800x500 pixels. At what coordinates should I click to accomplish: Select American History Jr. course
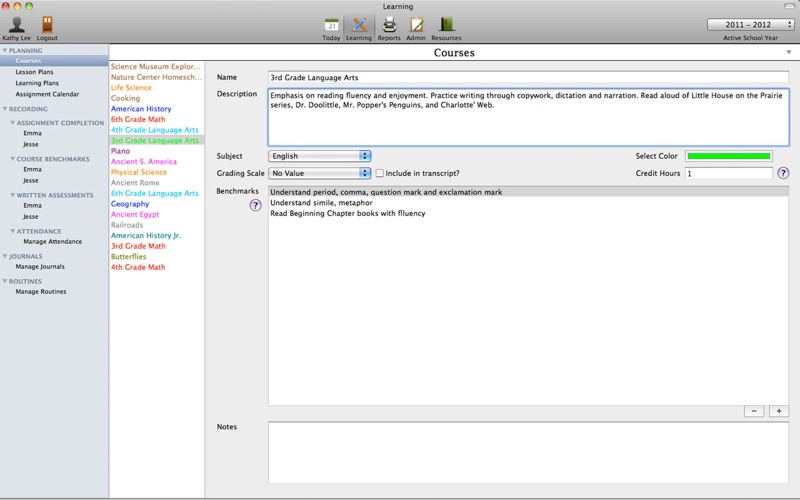146,236
